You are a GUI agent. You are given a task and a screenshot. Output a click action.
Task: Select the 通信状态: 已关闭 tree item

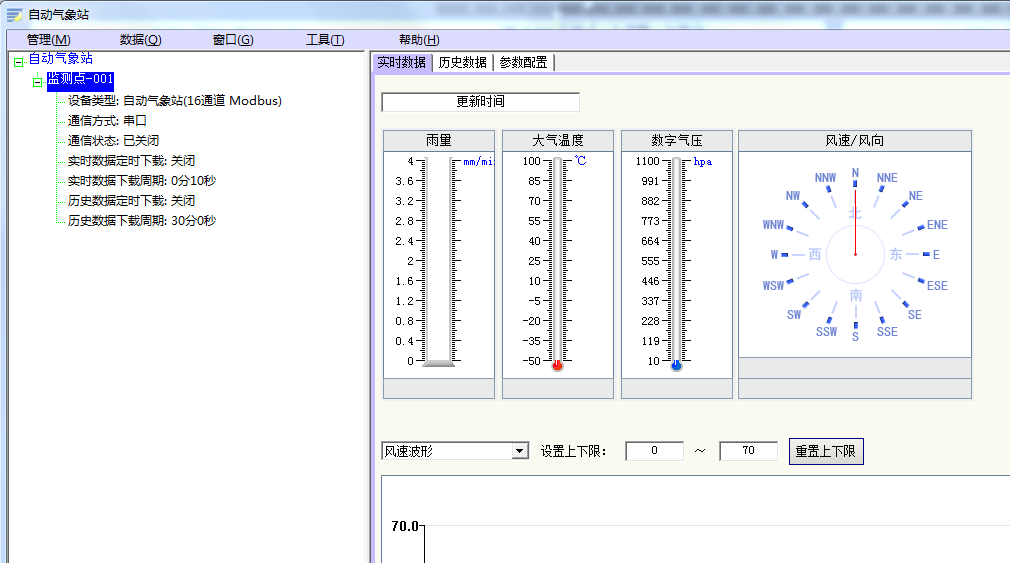(113, 141)
